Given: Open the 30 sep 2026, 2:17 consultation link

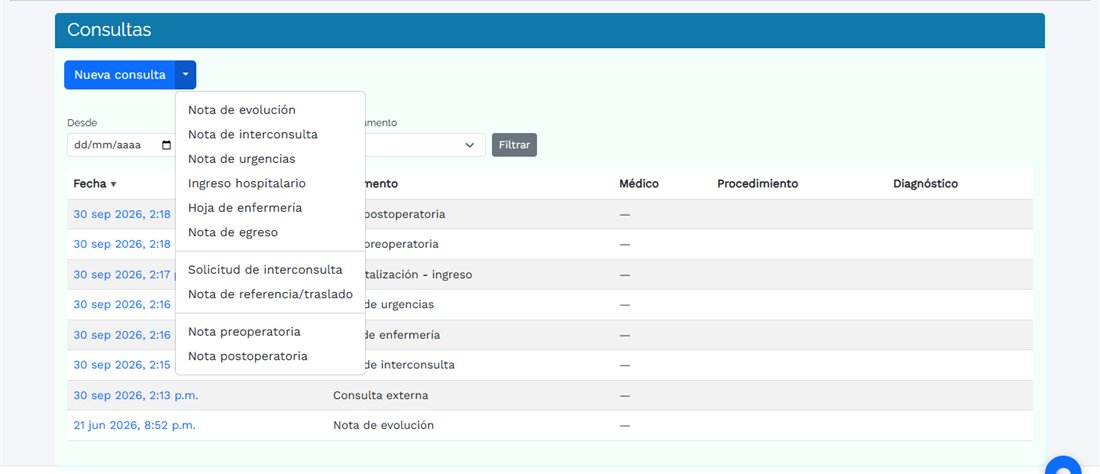Looking at the screenshot, I should (x=123, y=275).
